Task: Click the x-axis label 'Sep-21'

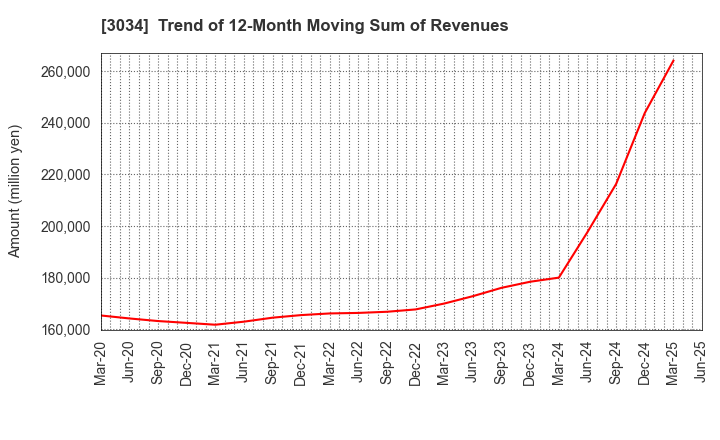Action: [272, 363]
